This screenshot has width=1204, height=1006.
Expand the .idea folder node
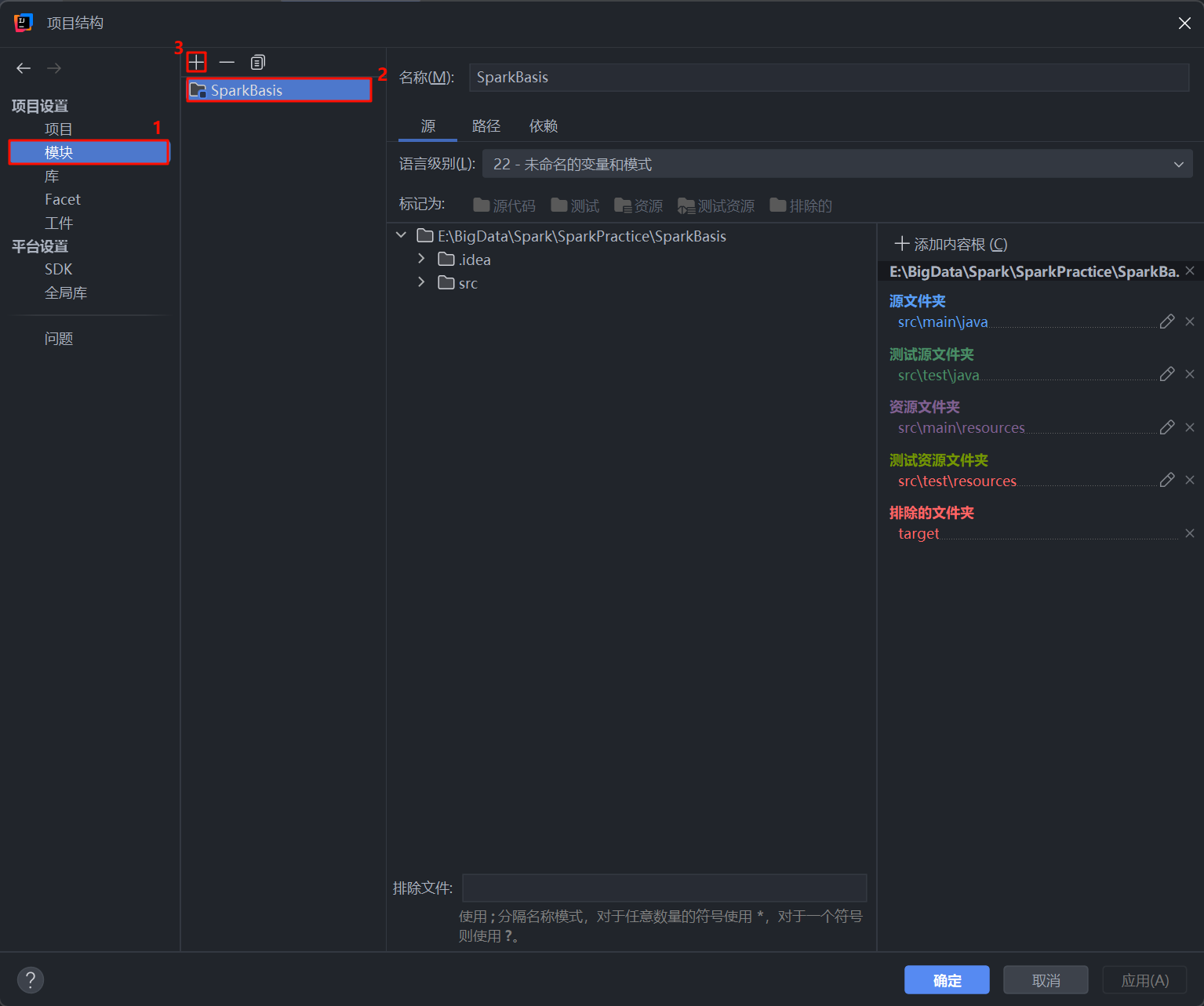(x=421, y=259)
